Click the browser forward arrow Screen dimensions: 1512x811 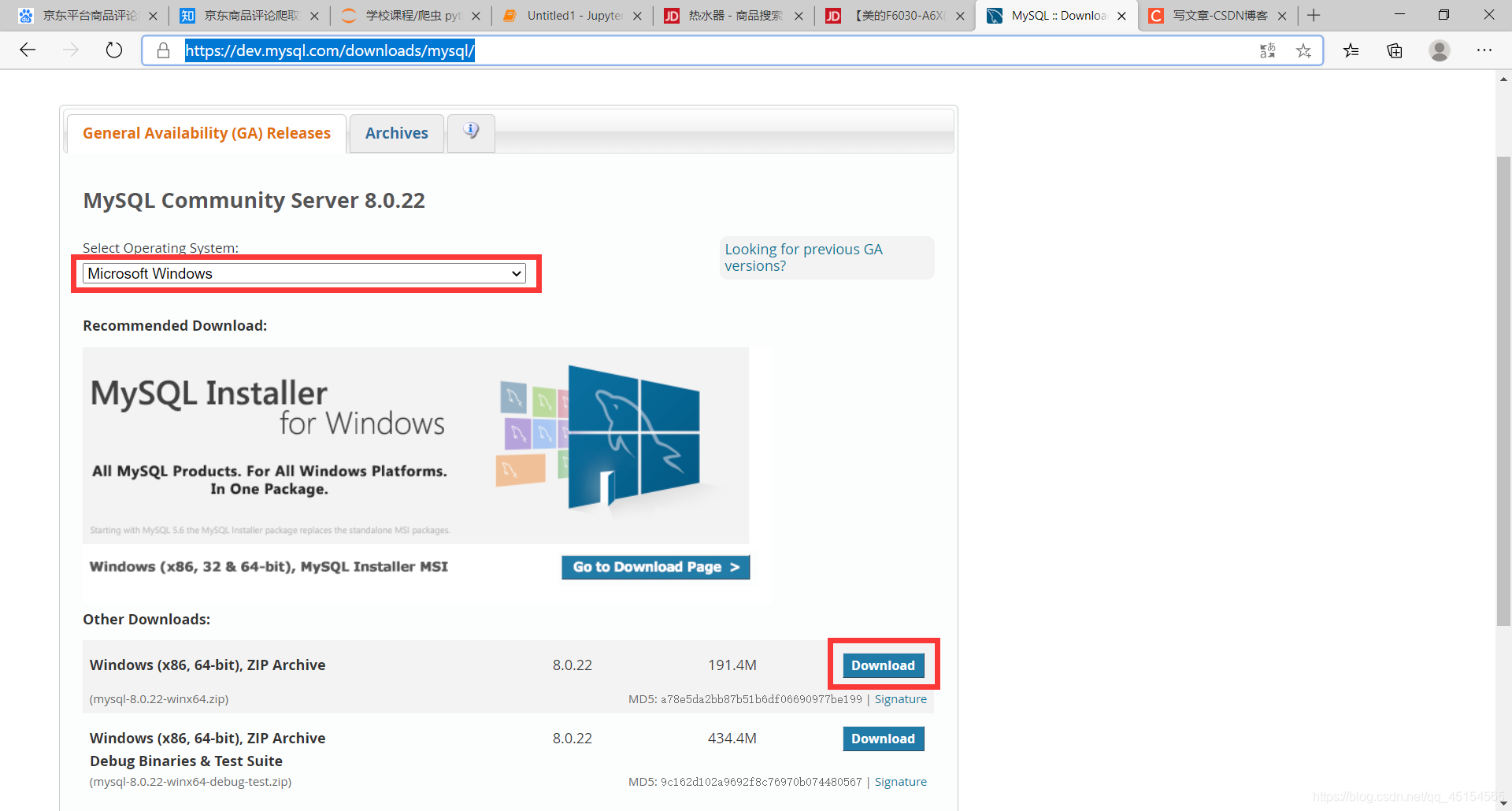coord(71,50)
